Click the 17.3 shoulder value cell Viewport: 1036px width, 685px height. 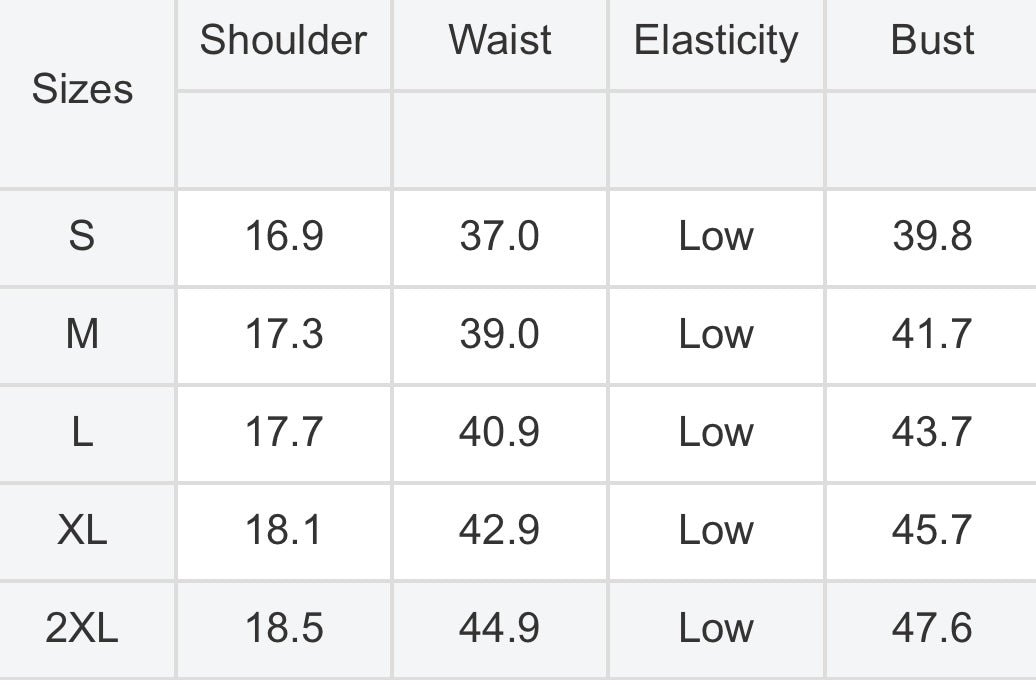click(x=284, y=334)
